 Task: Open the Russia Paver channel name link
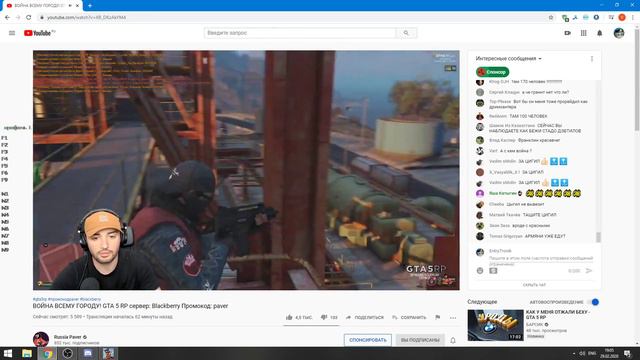pos(67,337)
